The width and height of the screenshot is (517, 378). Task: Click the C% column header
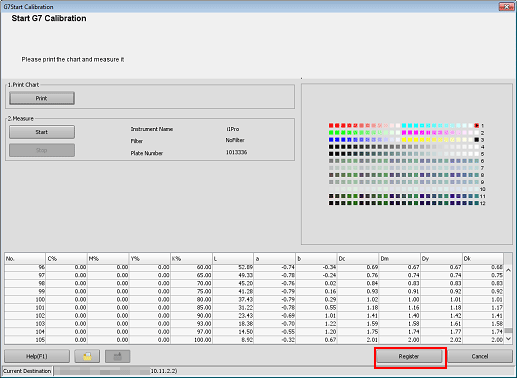point(66,259)
